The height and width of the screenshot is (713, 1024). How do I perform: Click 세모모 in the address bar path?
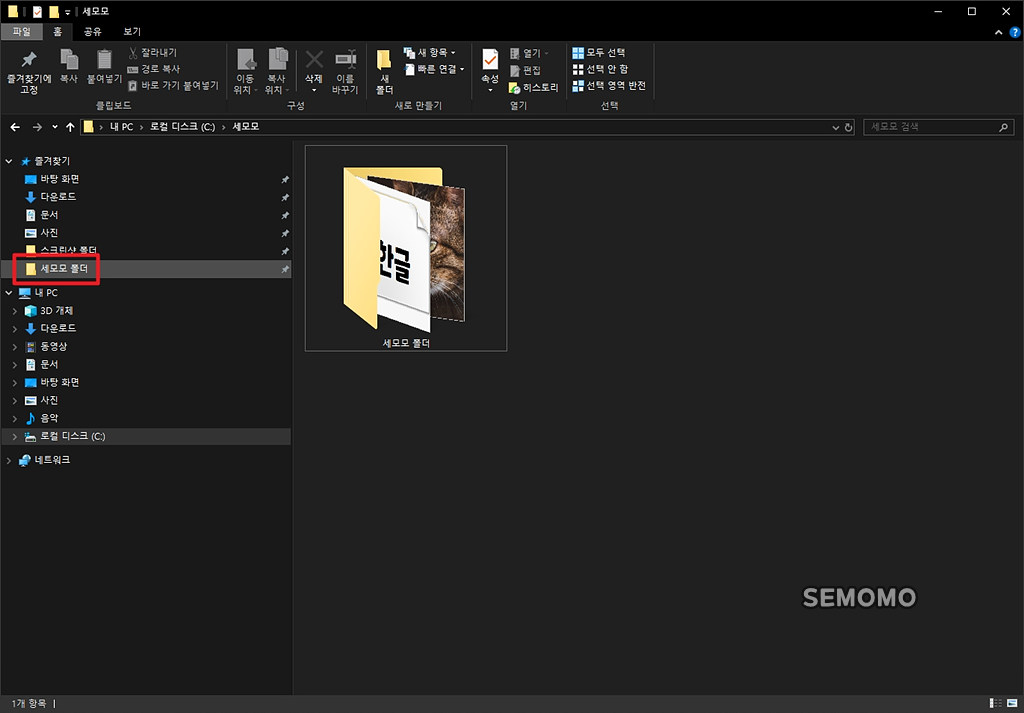pyautogui.click(x=246, y=127)
